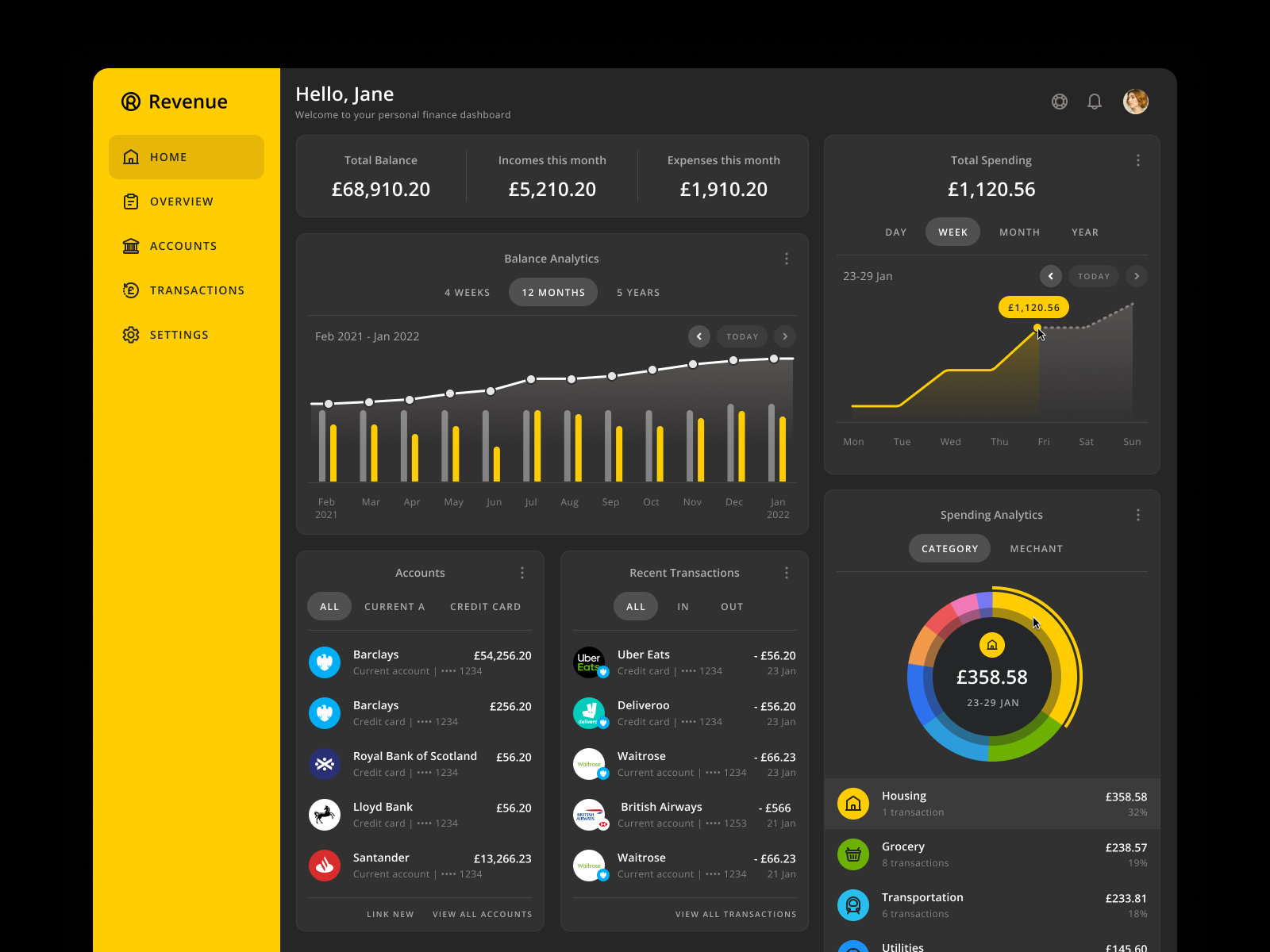1270x952 pixels.
Task: Click the Revenue logo icon
Action: 131,102
